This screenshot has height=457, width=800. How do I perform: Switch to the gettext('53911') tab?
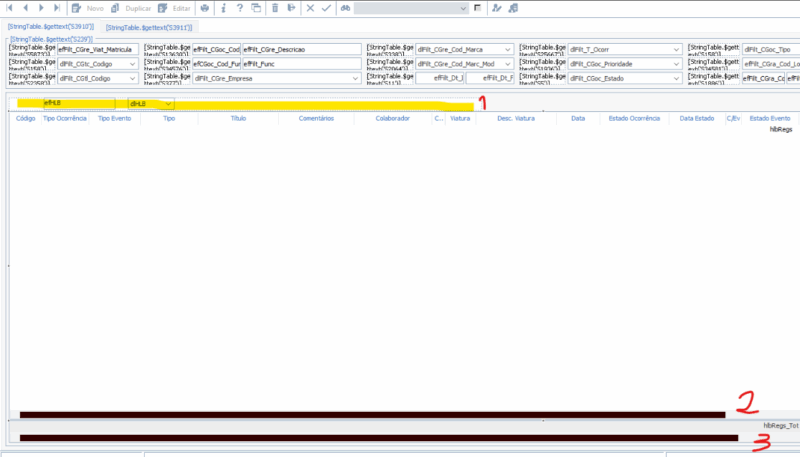pos(148,28)
